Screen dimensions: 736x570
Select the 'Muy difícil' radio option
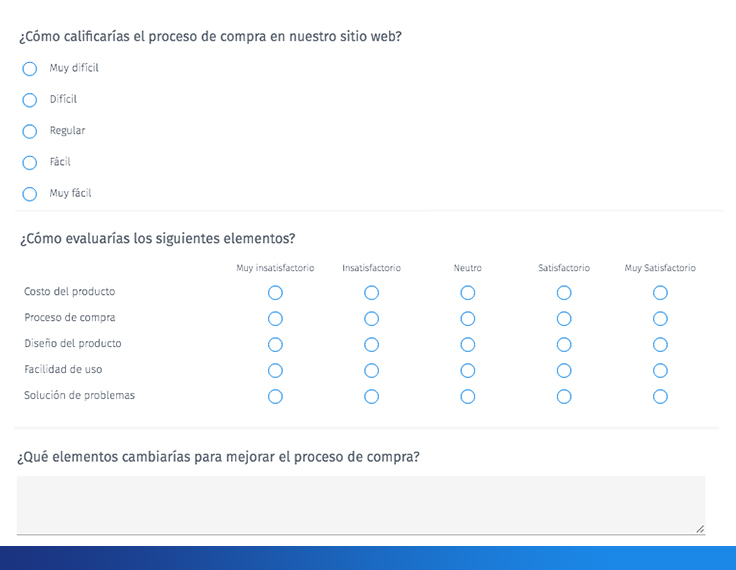30,69
